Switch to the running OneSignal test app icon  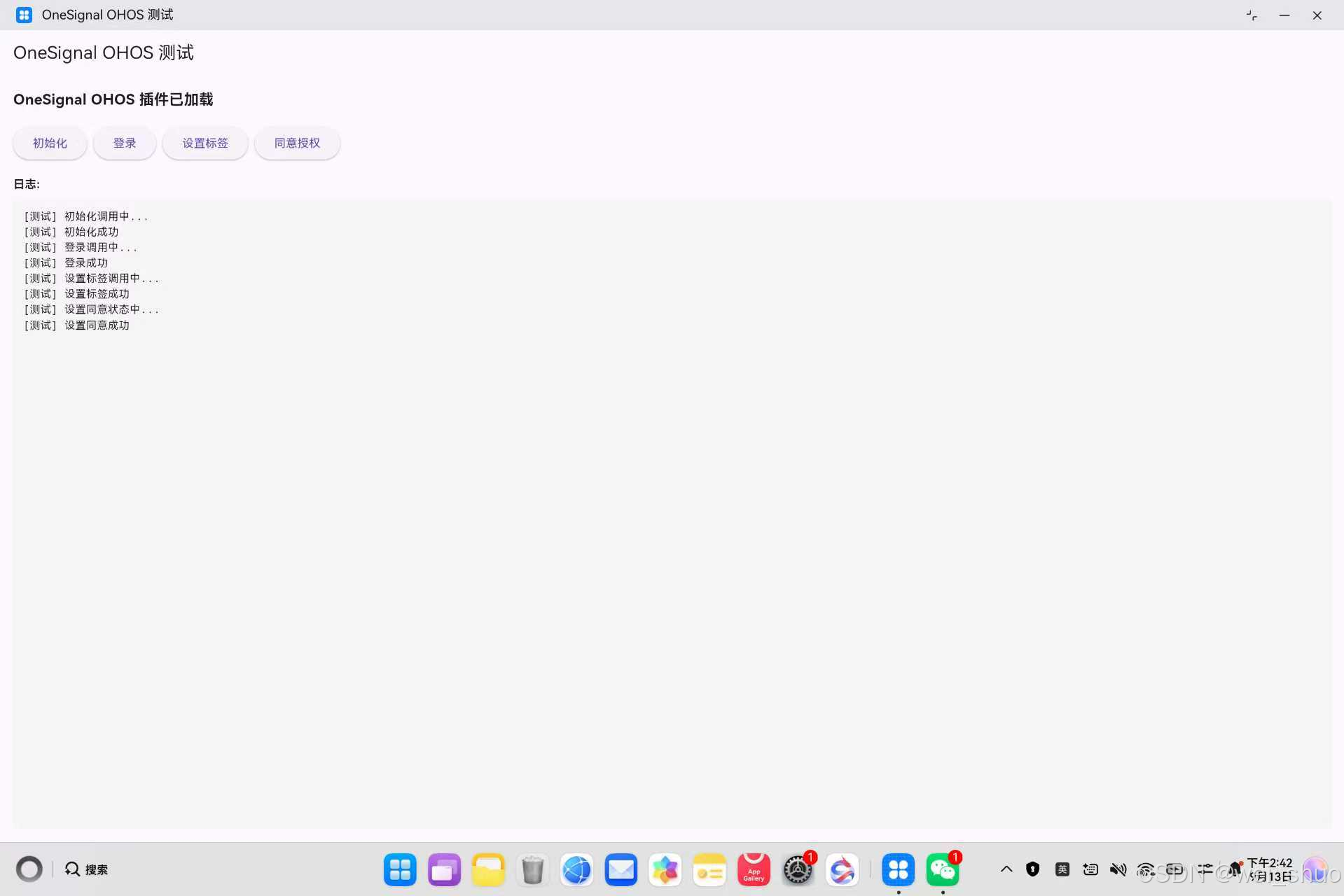tap(898, 869)
